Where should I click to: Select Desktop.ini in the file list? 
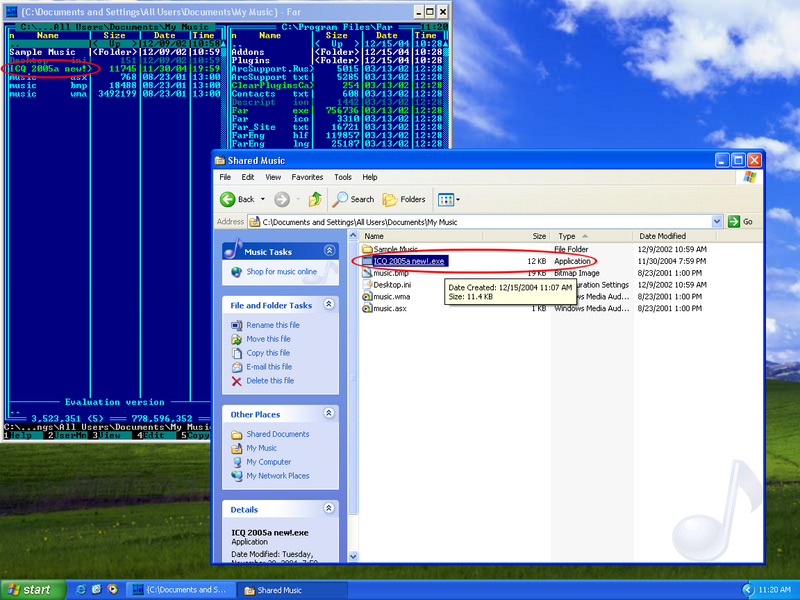click(x=392, y=285)
